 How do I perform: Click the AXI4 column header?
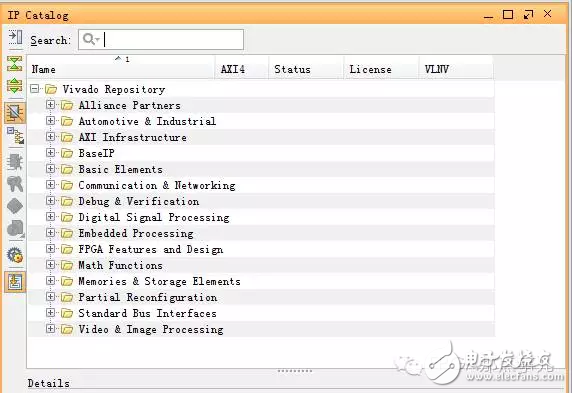242,67
